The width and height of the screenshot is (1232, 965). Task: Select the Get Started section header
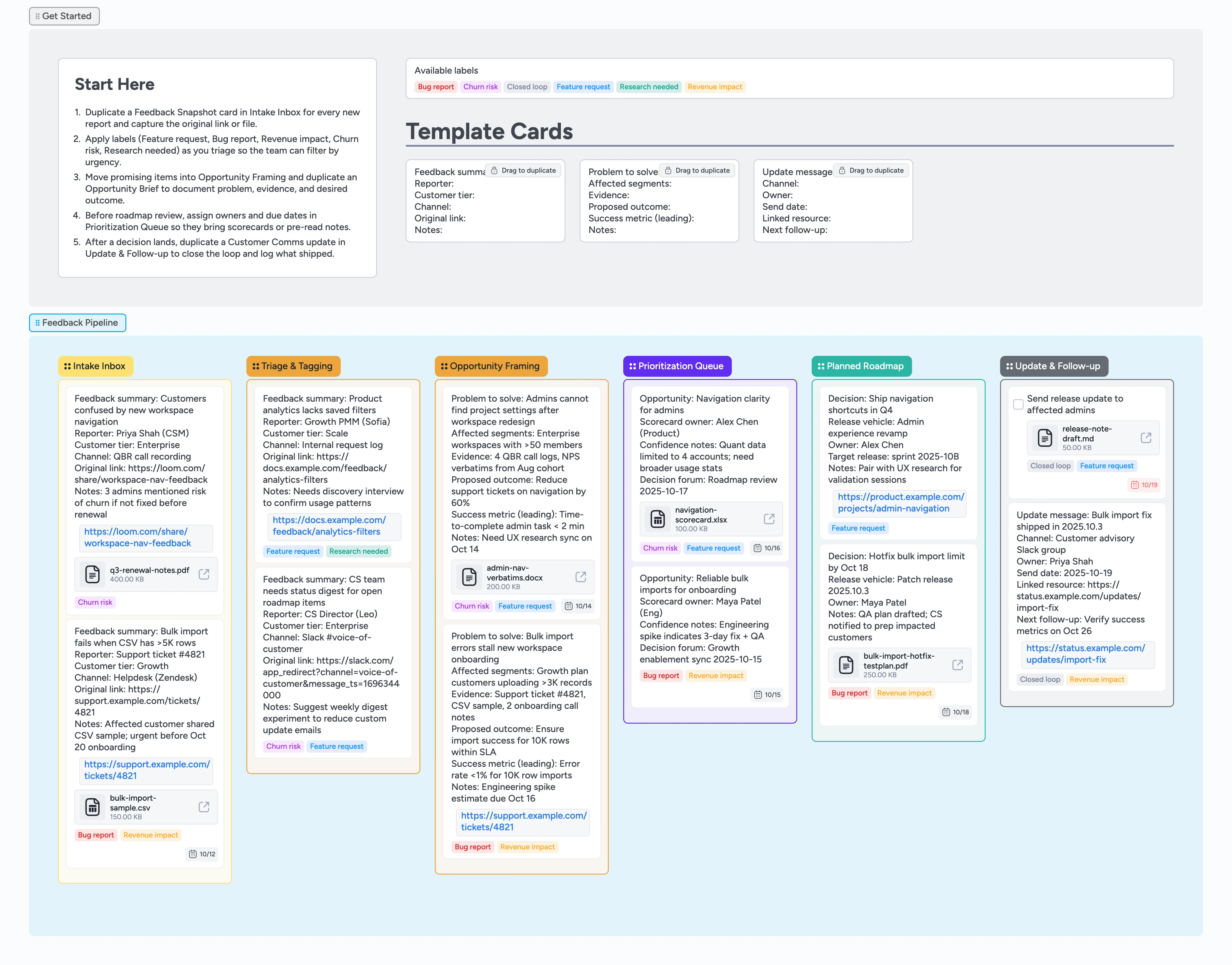(64, 16)
